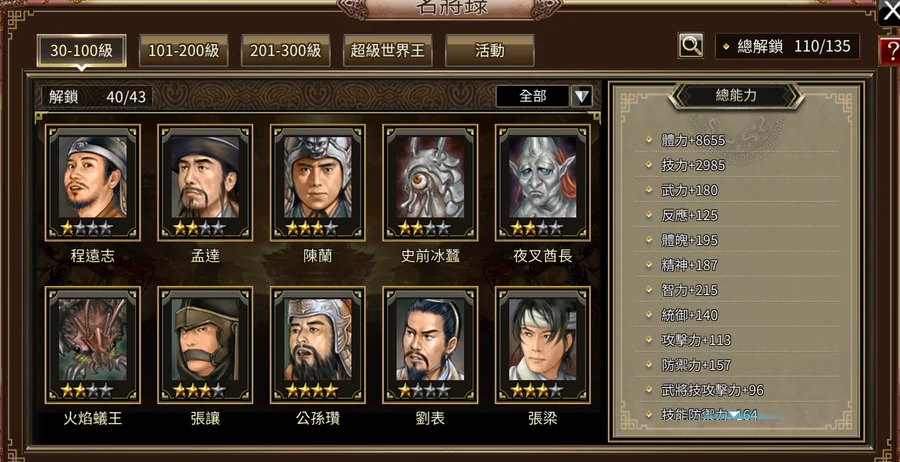Close the 名將錄 window
This screenshot has width=900, height=462.
pyautogui.click(x=890, y=13)
